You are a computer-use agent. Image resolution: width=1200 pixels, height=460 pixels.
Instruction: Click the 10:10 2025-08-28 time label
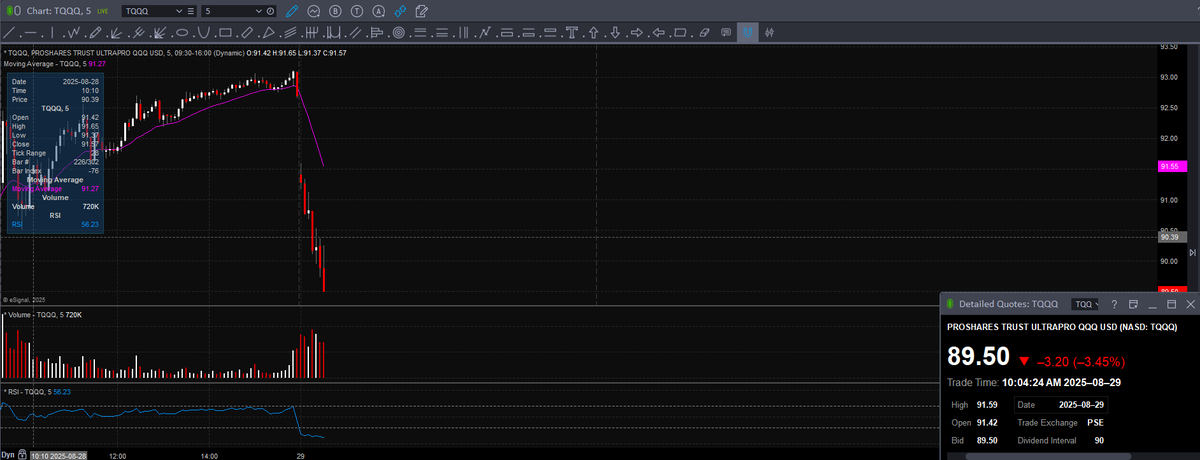pyautogui.click(x=58, y=455)
